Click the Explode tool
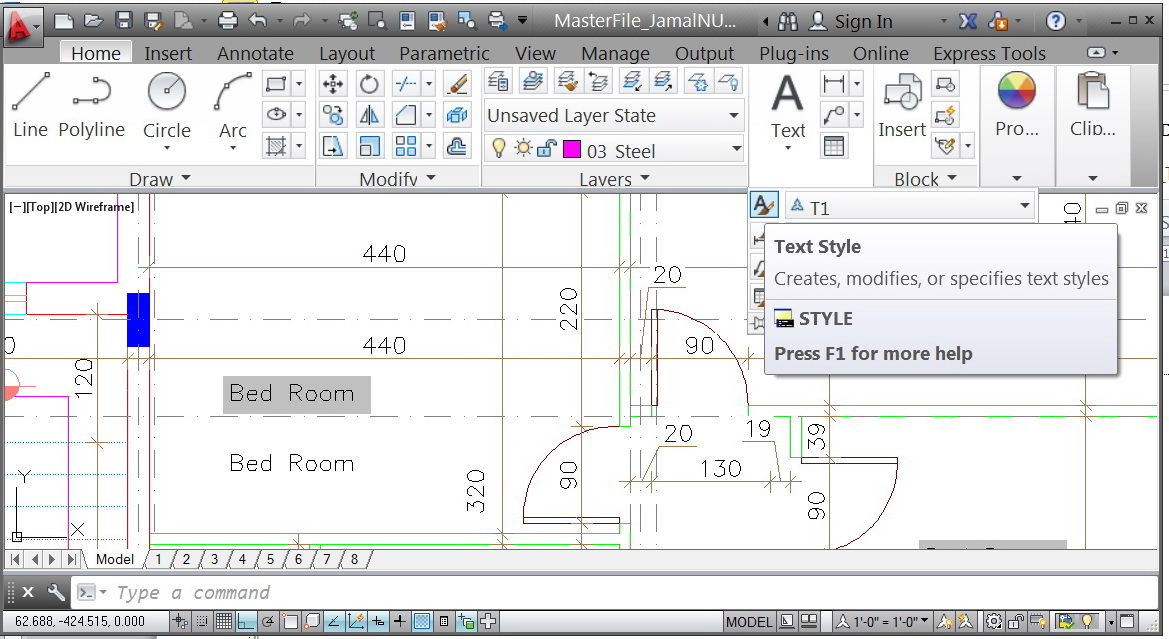This screenshot has width=1169, height=639. (456, 115)
